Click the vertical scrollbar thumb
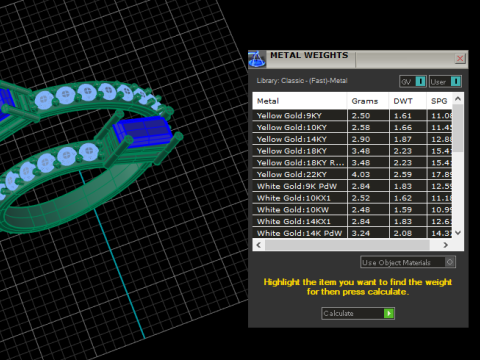The height and width of the screenshot is (360, 480). [x=458, y=128]
